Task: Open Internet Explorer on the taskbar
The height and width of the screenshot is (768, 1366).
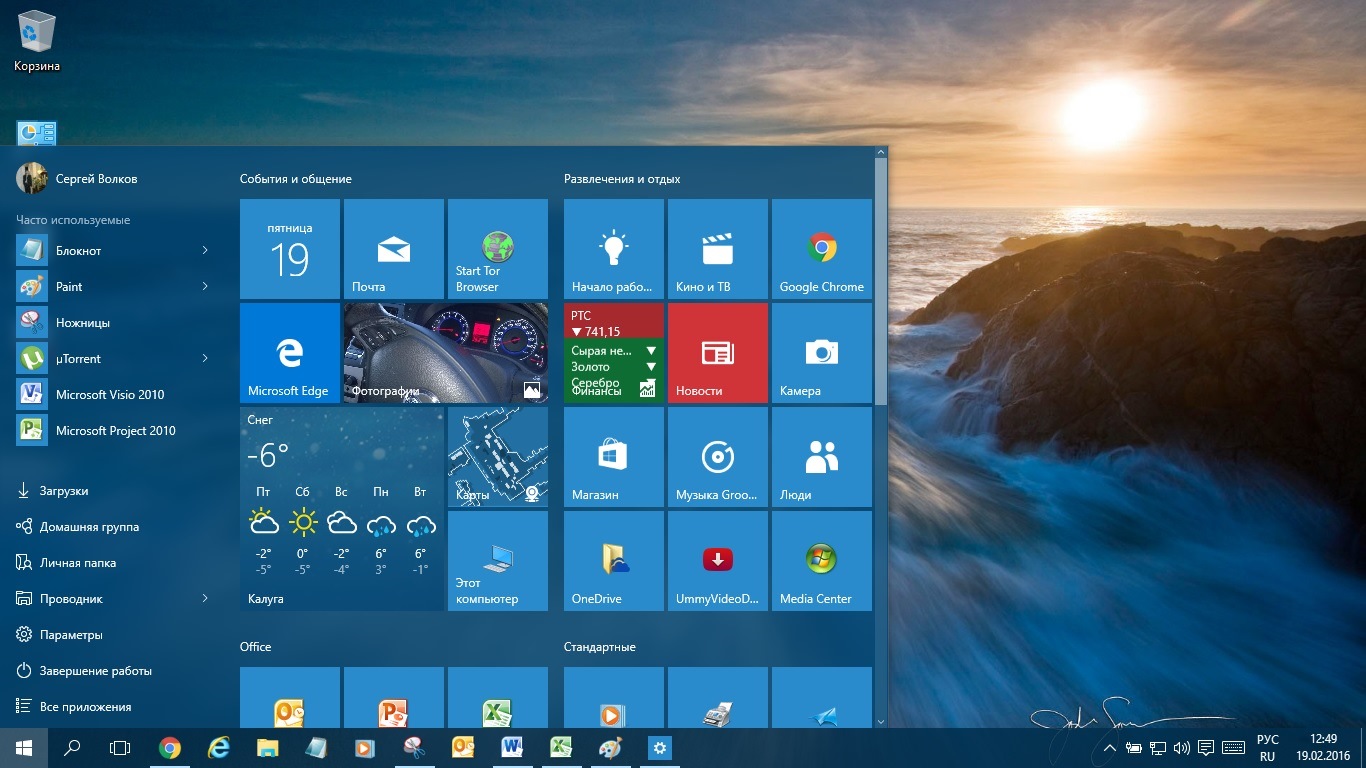Action: pyautogui.click(x=218, y=748)
